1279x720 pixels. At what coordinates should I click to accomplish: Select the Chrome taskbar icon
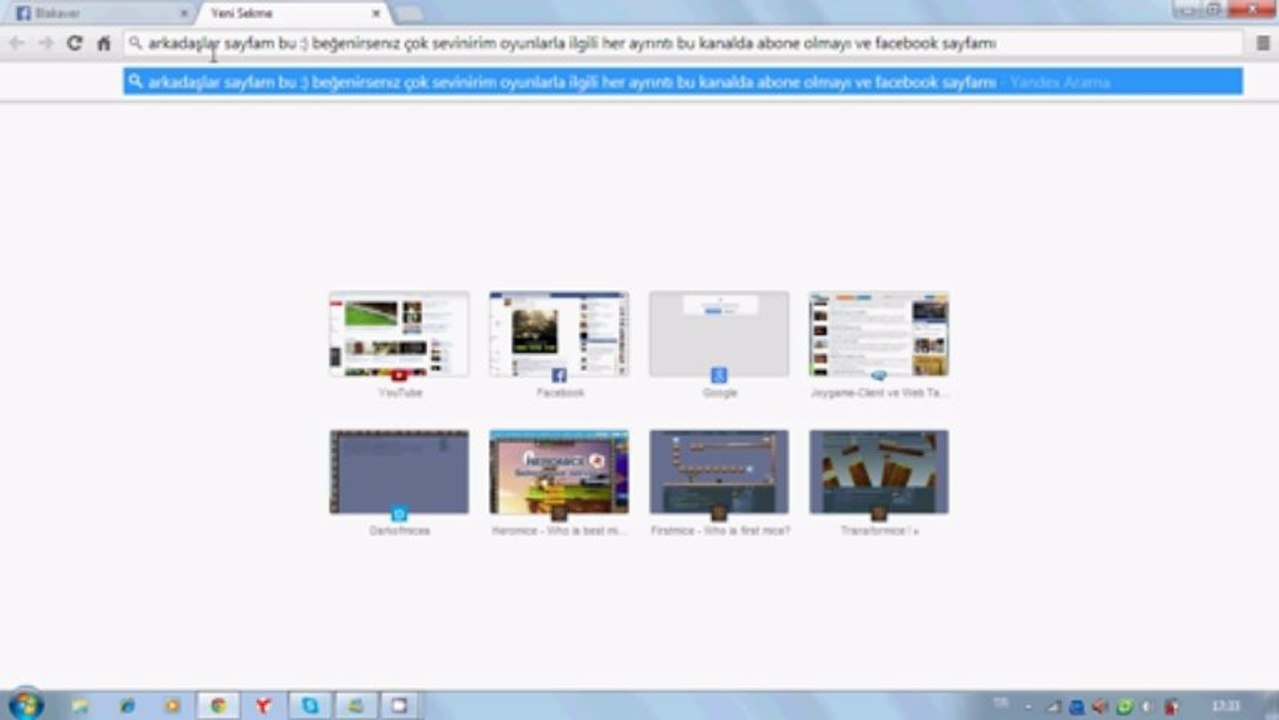pyautogui.click(x=218, y=706)
